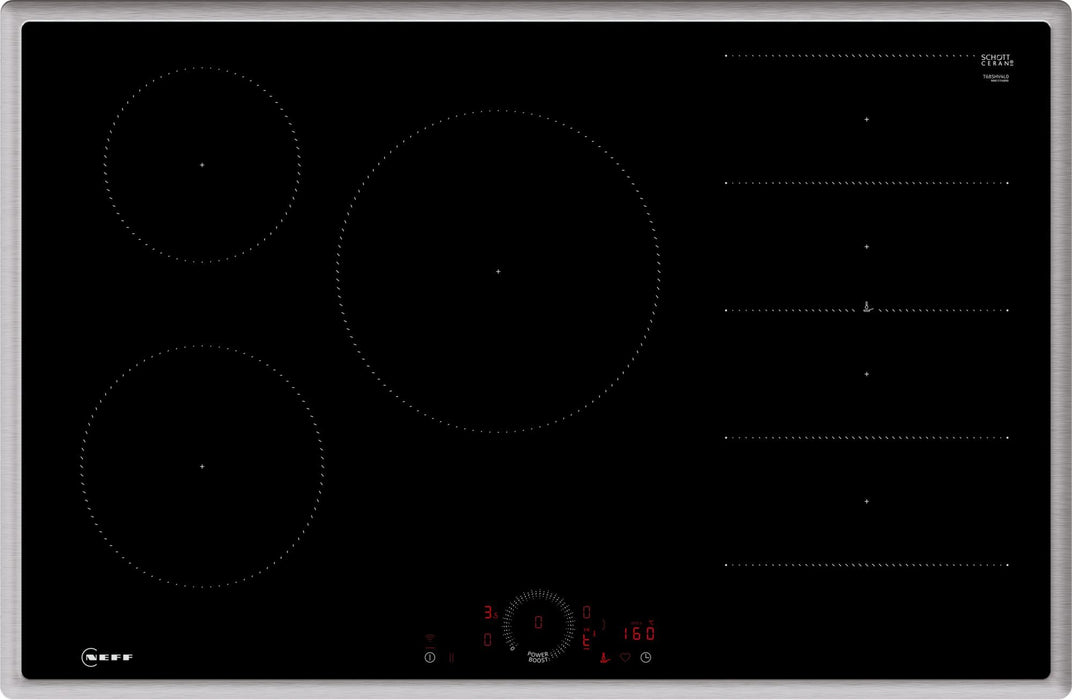Image resolution: width=1072 pixels, height=700 pixels.
Task: Select the large central cooking zone cross
Action: click(x=497, y=268)
